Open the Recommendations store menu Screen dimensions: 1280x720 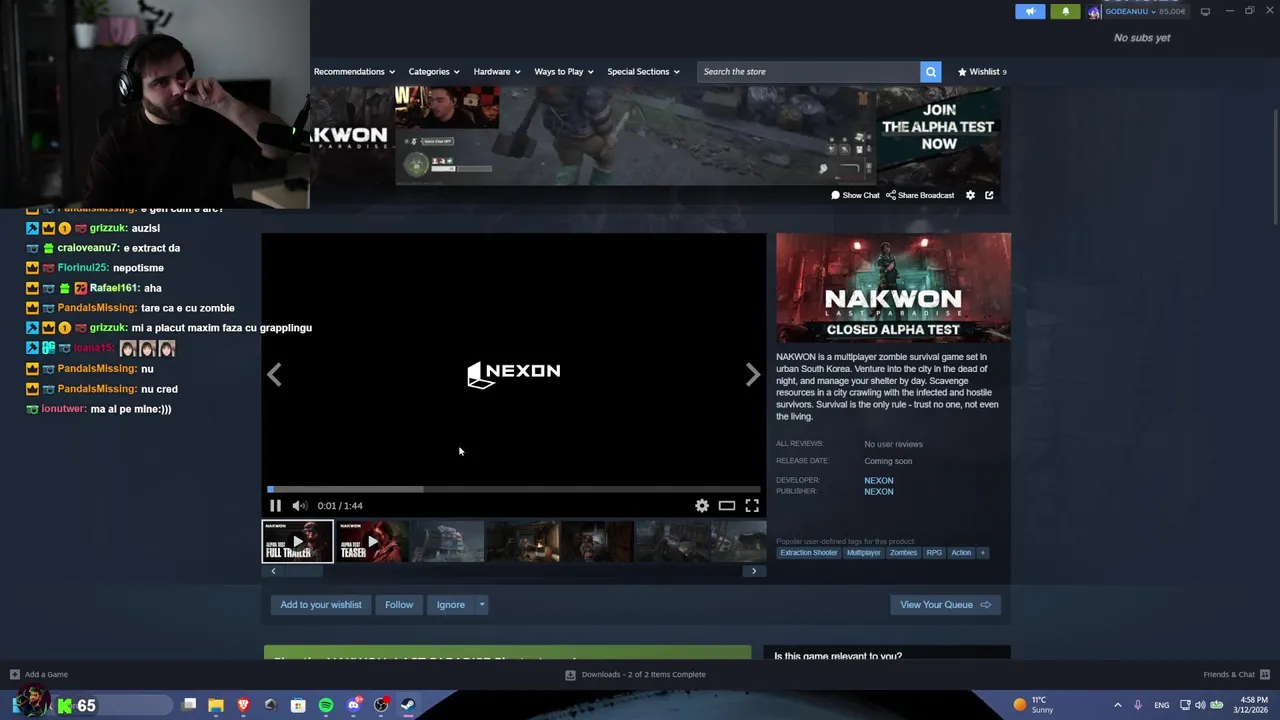click(354, 72)
